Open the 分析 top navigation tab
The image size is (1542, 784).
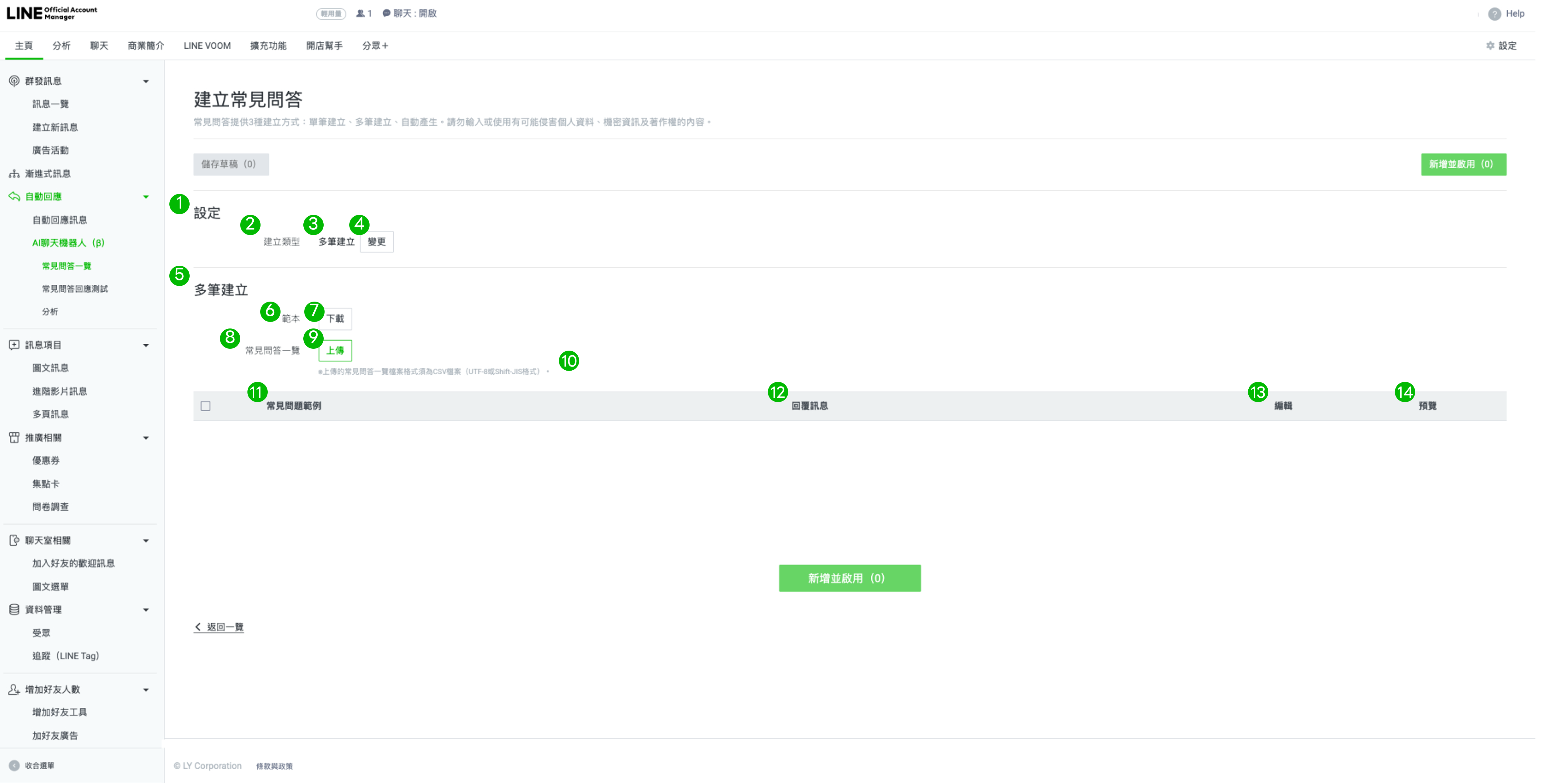61,46
